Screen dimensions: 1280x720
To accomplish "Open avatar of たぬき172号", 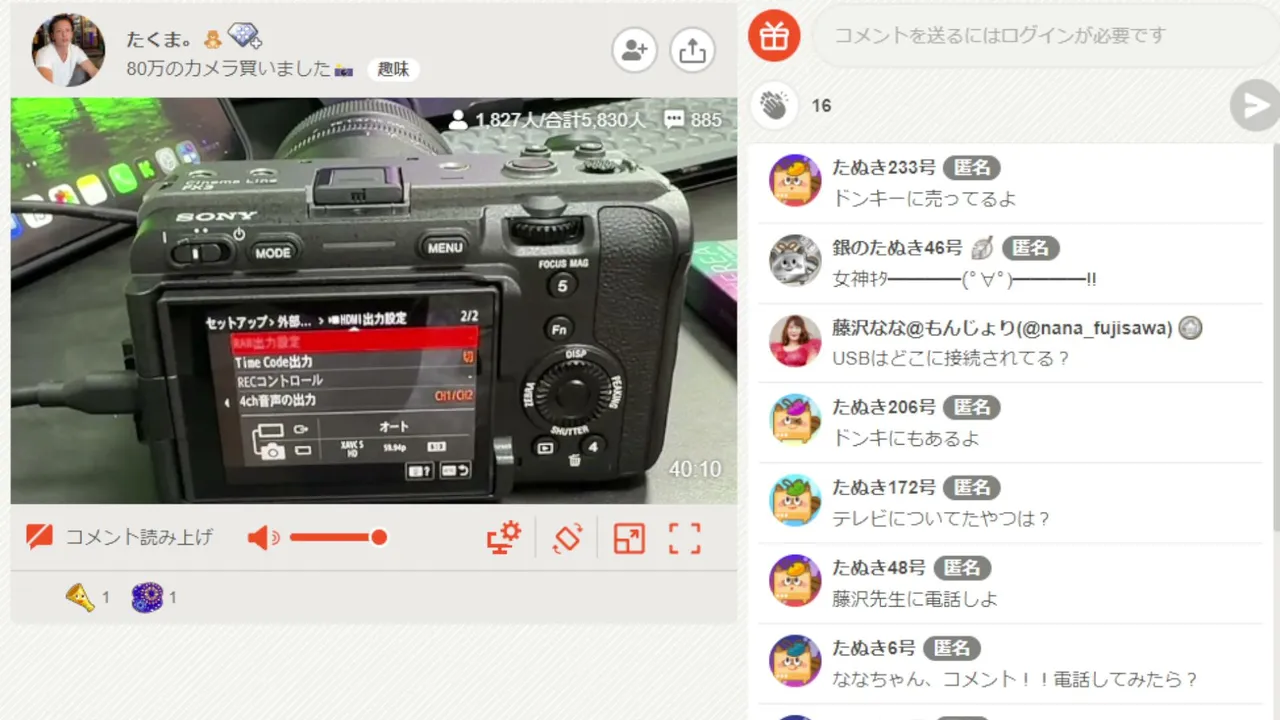I will (795, 501).
